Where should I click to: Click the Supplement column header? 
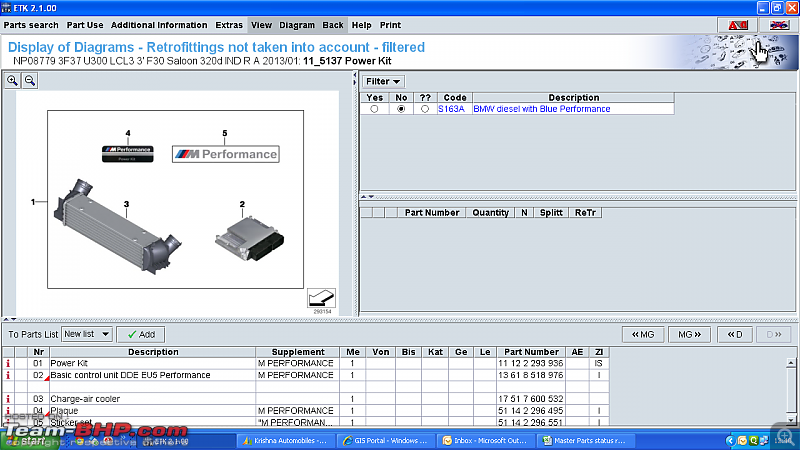(298, 352)
